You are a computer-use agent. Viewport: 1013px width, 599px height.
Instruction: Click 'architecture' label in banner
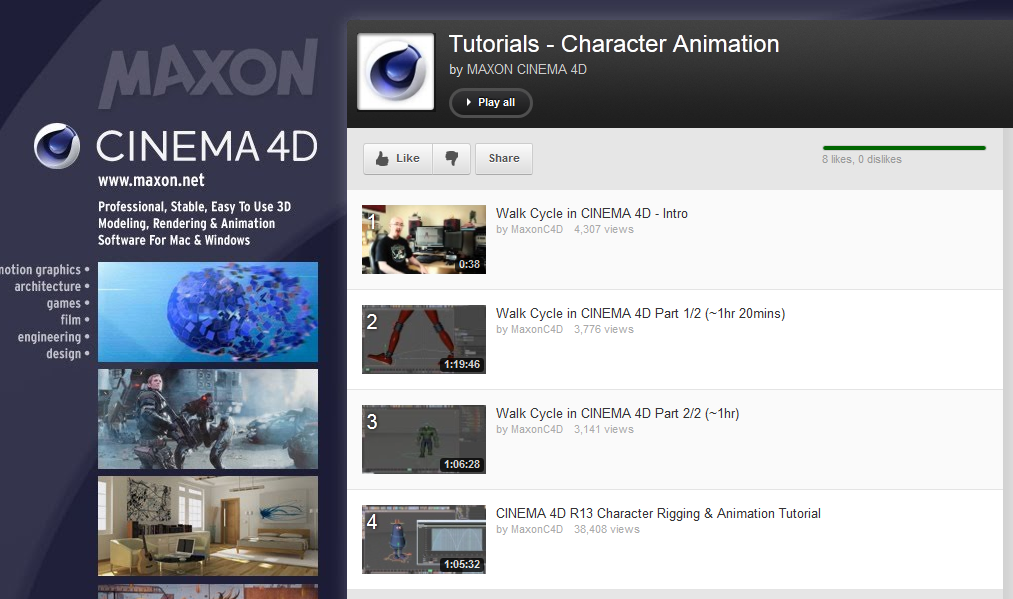(48, 286)
